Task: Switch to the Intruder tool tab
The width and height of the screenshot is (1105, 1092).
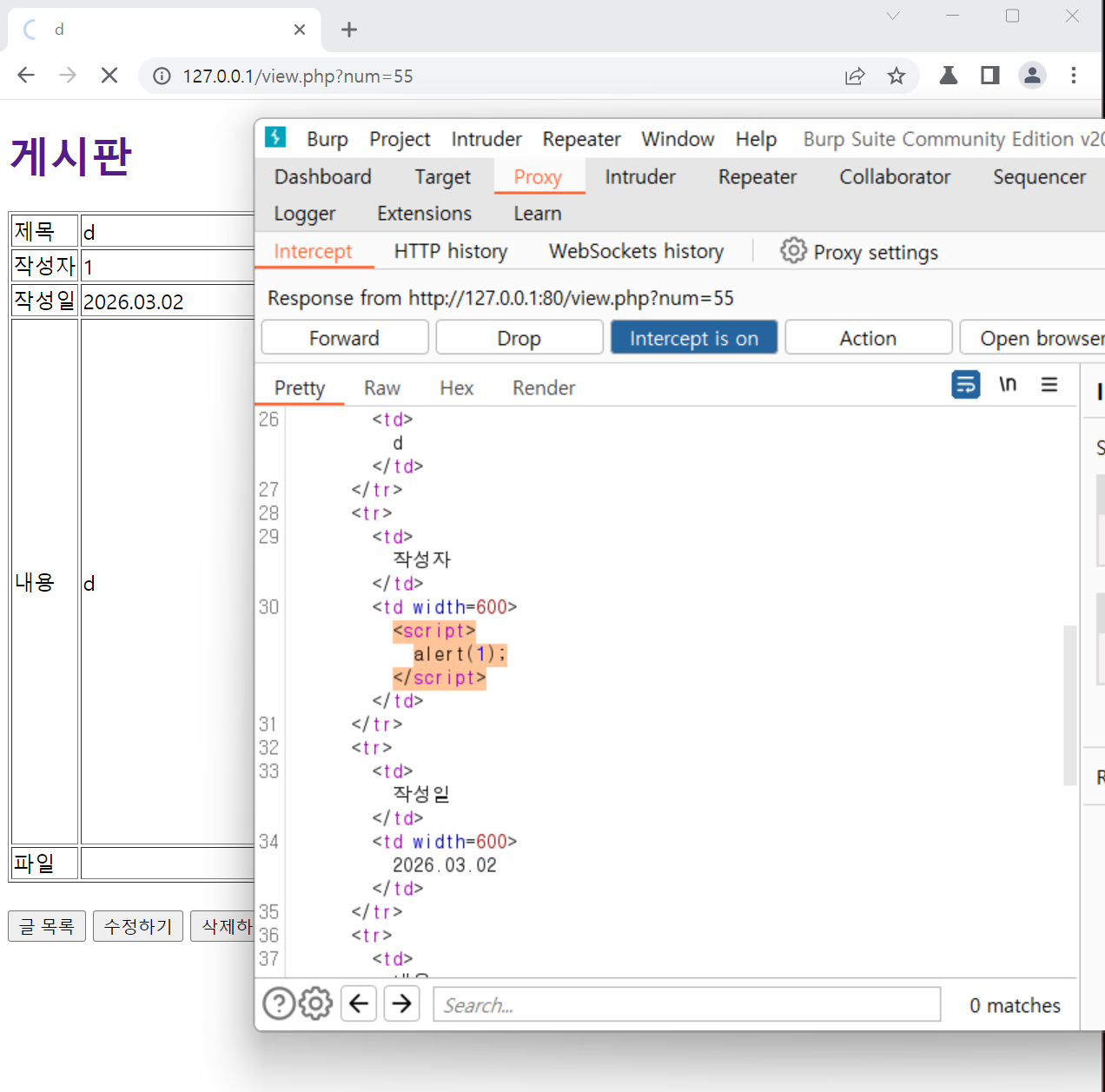Action: [640, 176]
